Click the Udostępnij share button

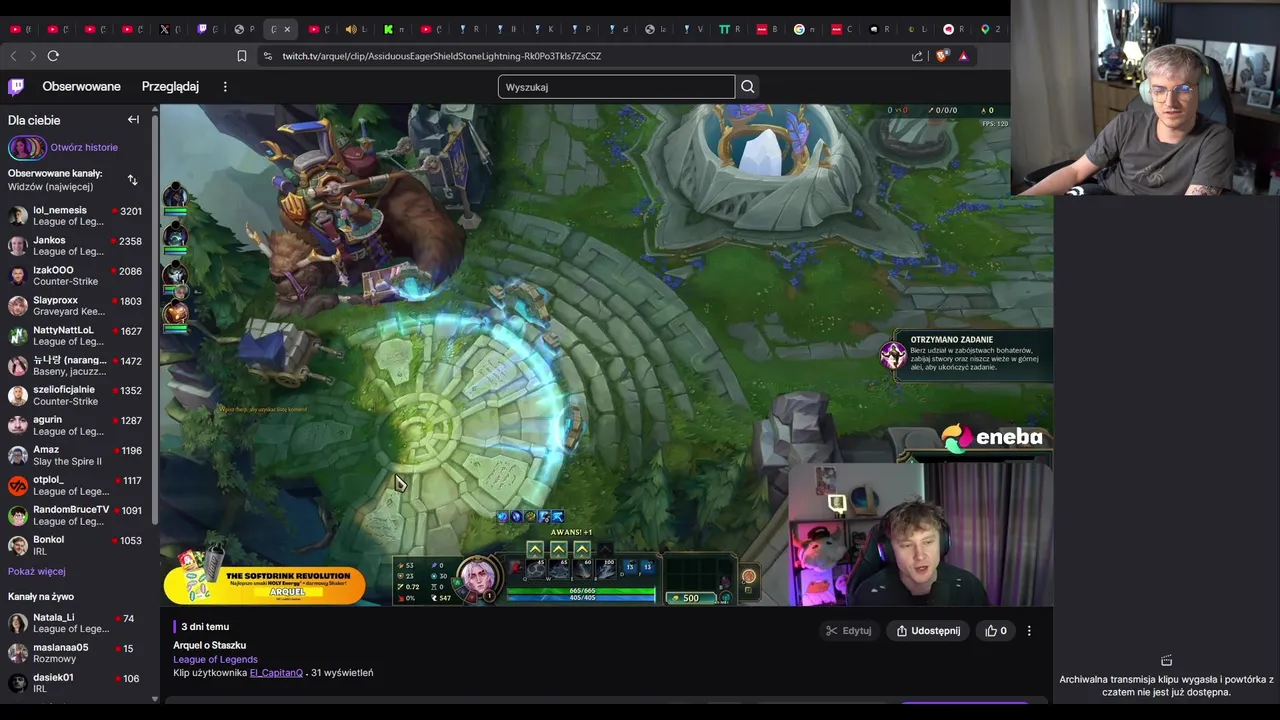click(x=929, y=631)
